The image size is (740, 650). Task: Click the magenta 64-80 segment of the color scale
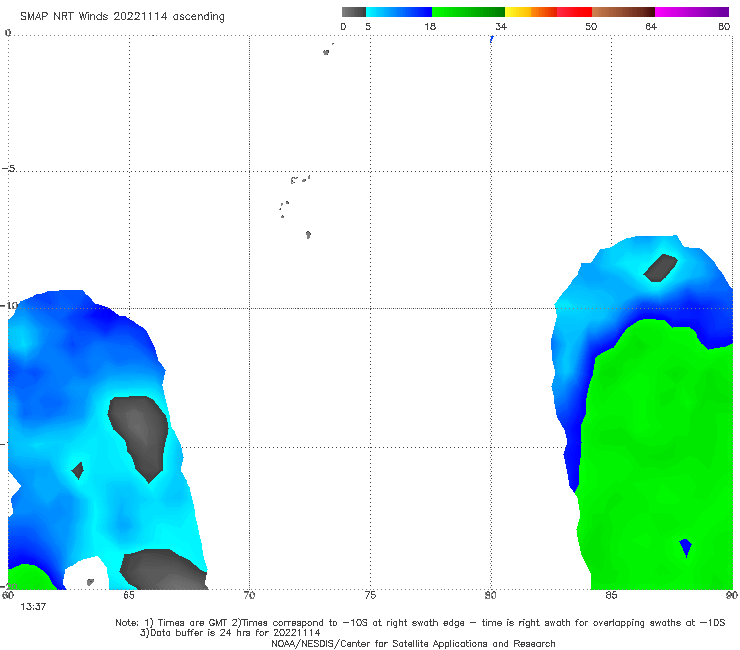point(692,12)
